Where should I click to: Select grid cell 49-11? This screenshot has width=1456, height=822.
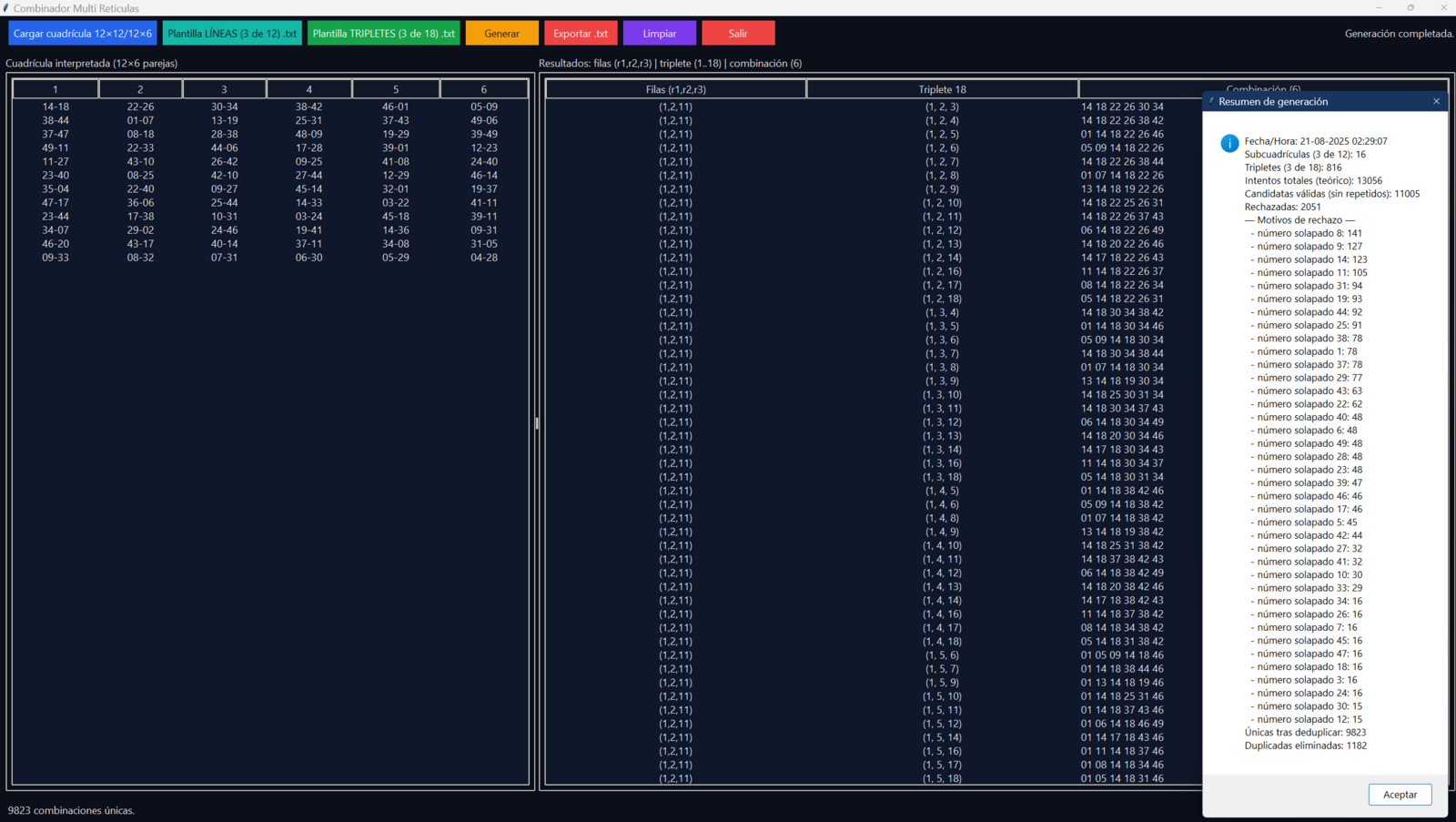click(56, 147)
